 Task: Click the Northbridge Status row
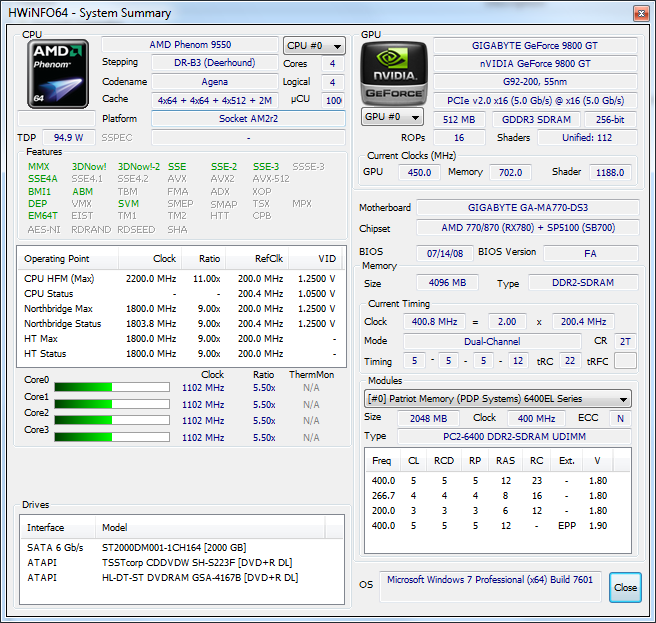point(180,324)
